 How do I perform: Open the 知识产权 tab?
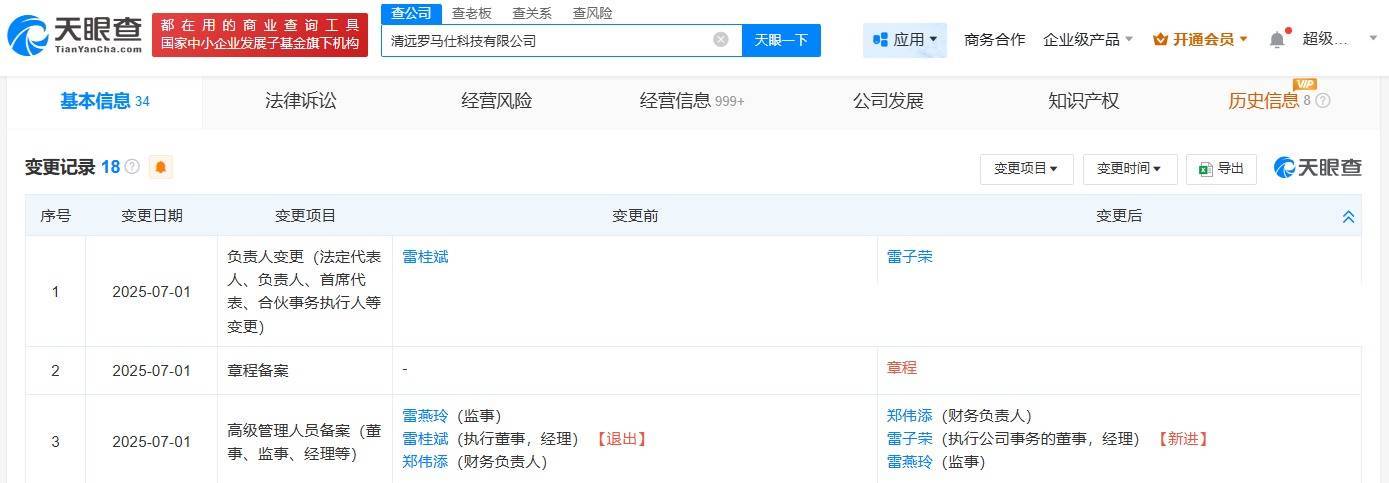pyautogui.click(x=1084, y=101)
